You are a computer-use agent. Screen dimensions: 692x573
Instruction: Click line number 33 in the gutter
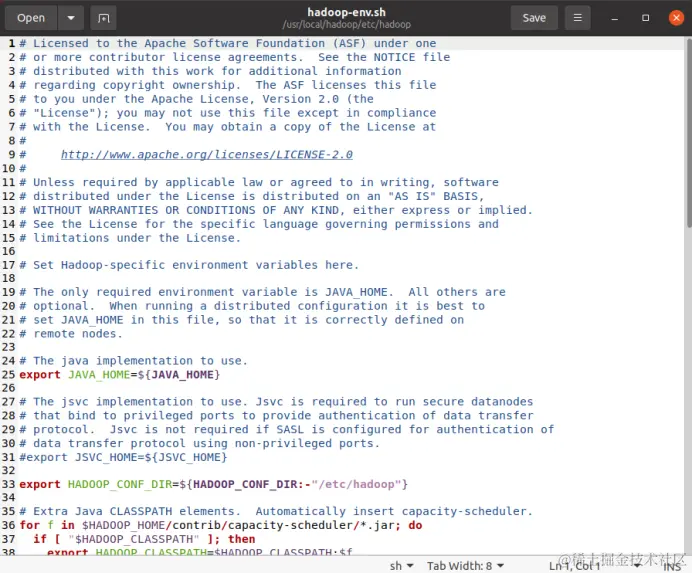pyautogui.click(x=8, y=484)
